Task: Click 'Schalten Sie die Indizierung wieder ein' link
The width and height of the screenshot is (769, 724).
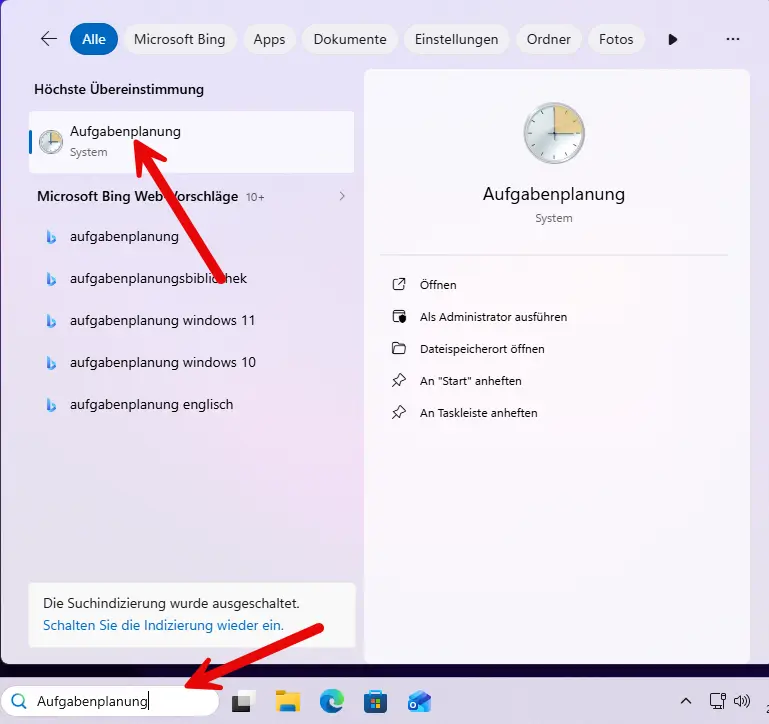Action: click(x=163, y=625)
